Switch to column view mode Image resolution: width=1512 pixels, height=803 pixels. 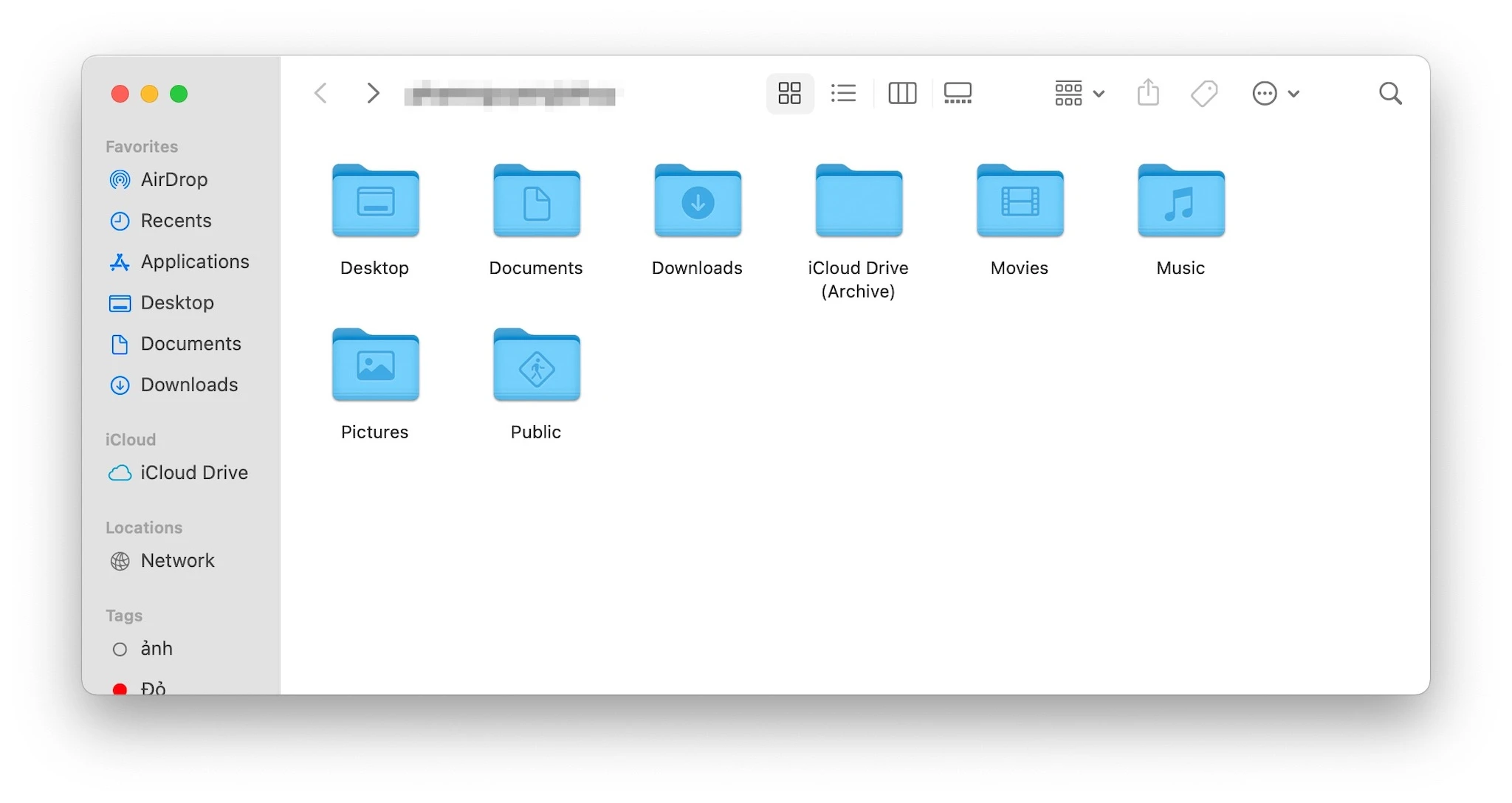tap(902, 94)
